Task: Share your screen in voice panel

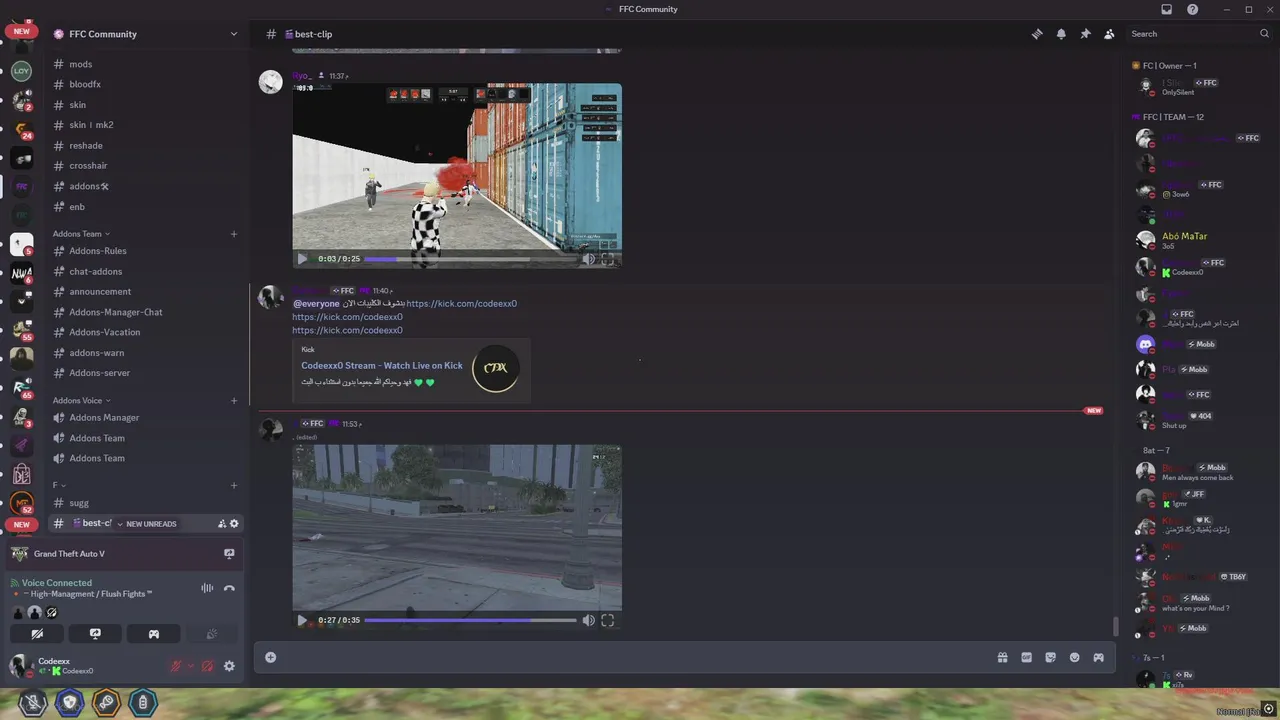Action: pos(95,634)
